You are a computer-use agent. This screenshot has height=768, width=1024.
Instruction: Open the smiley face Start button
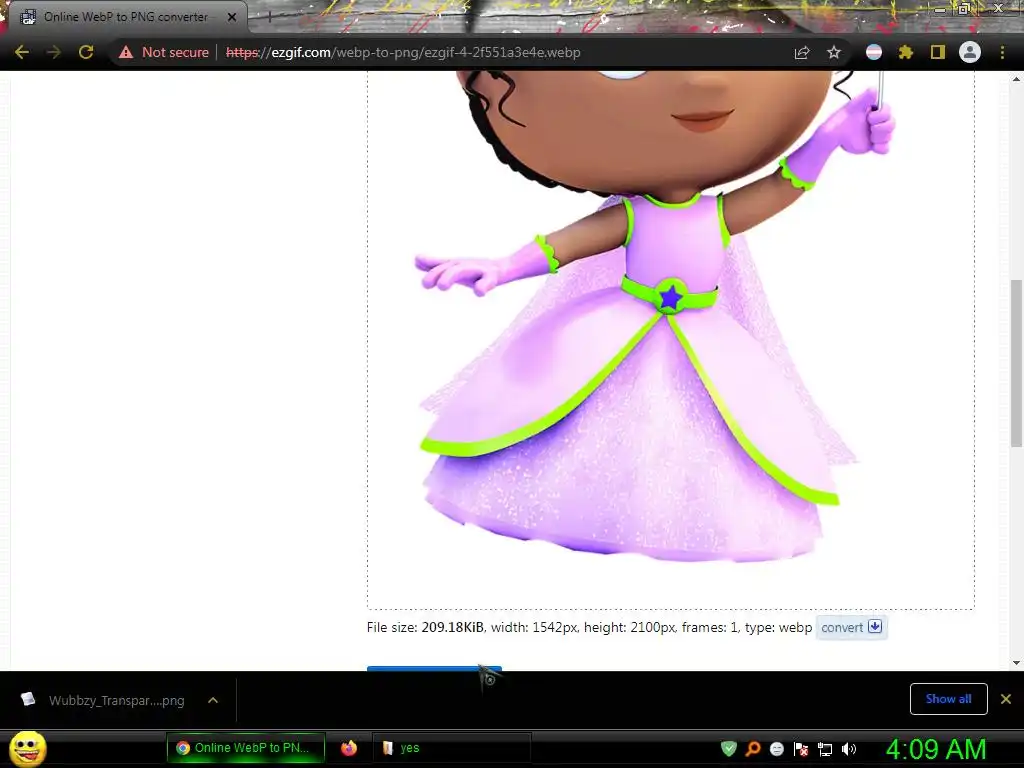click(27, 748)
